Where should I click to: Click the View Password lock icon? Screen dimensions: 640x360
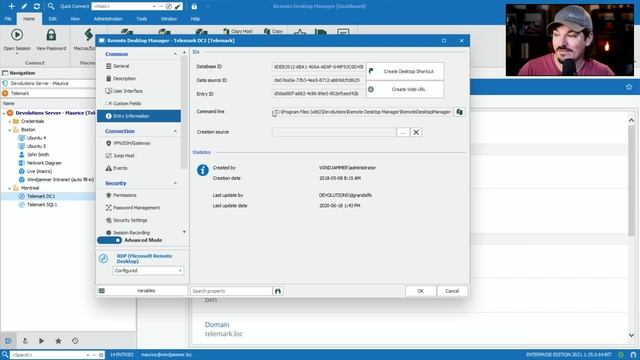pyautogui.click(x=51, y=35)
